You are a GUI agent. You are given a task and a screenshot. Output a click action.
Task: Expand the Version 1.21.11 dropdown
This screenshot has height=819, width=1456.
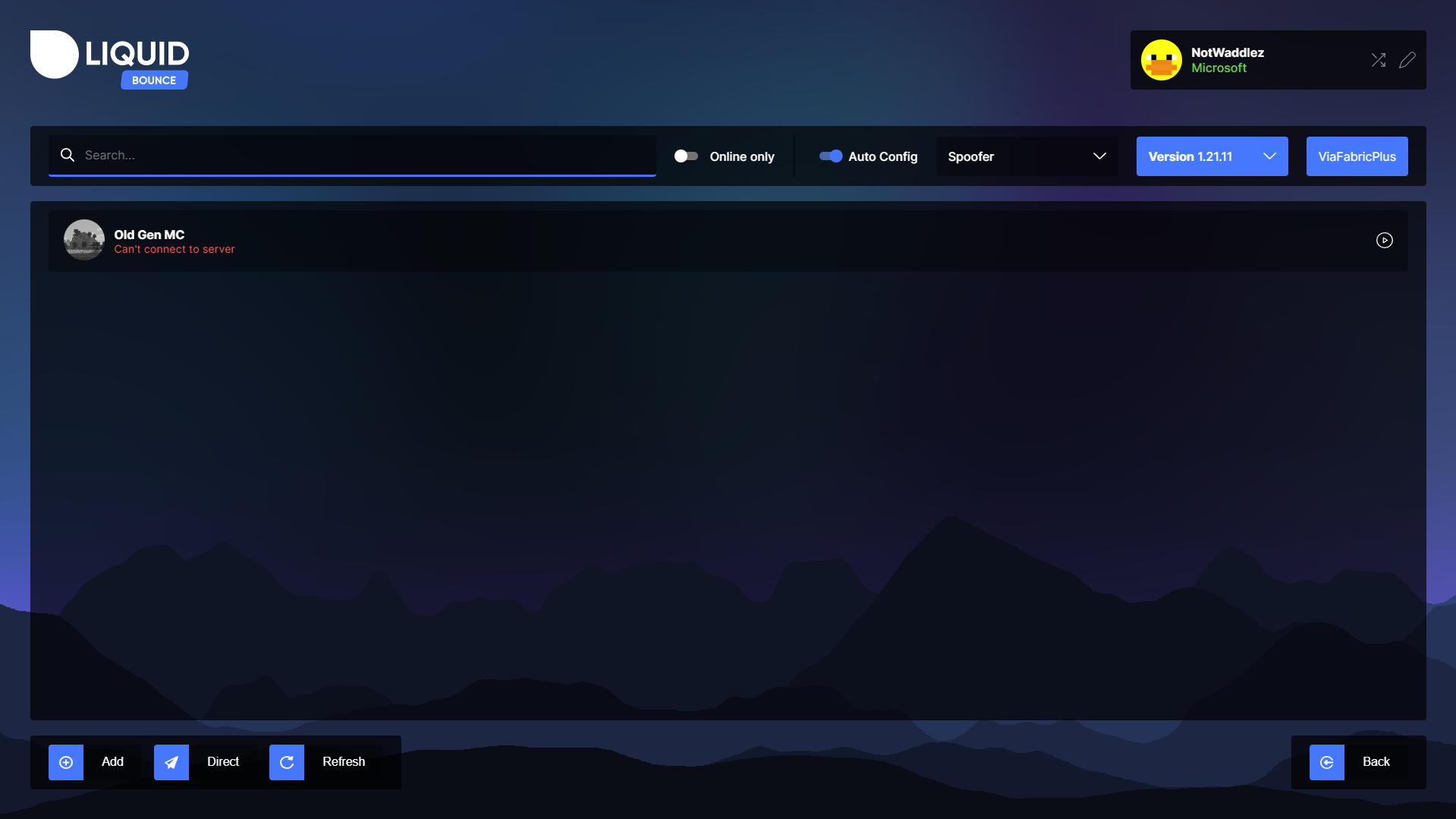point(1211,156)
